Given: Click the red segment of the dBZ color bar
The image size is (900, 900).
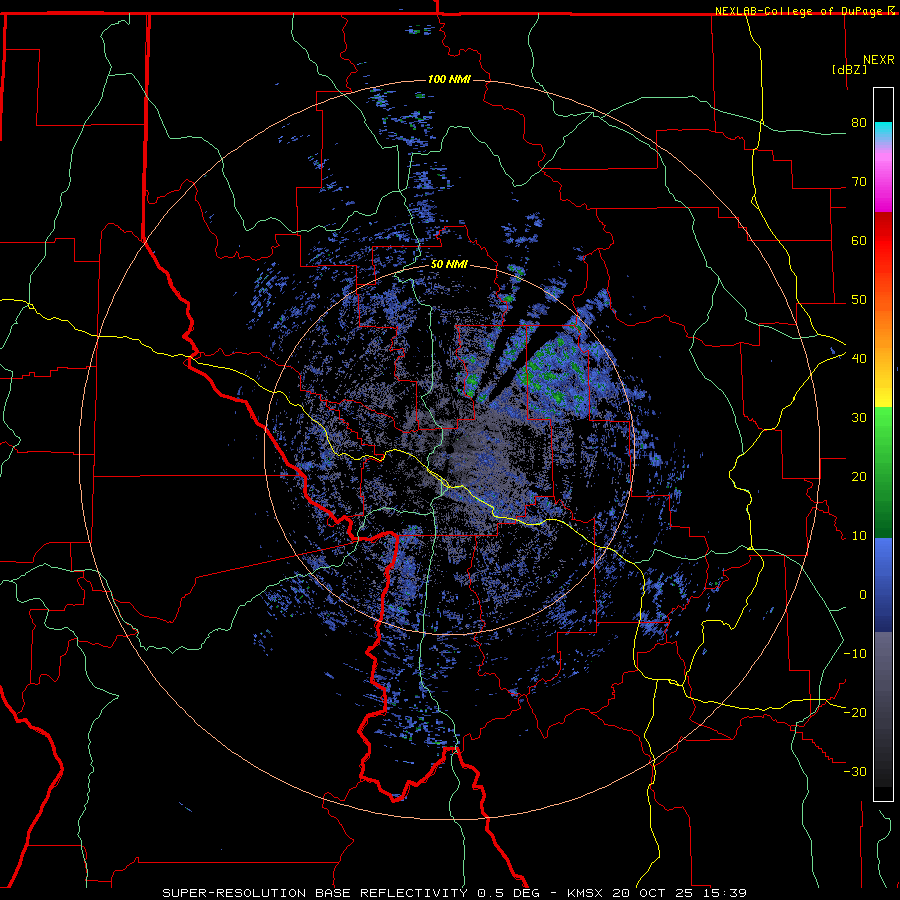Looking at the screenshot, I should click(883, 241).
